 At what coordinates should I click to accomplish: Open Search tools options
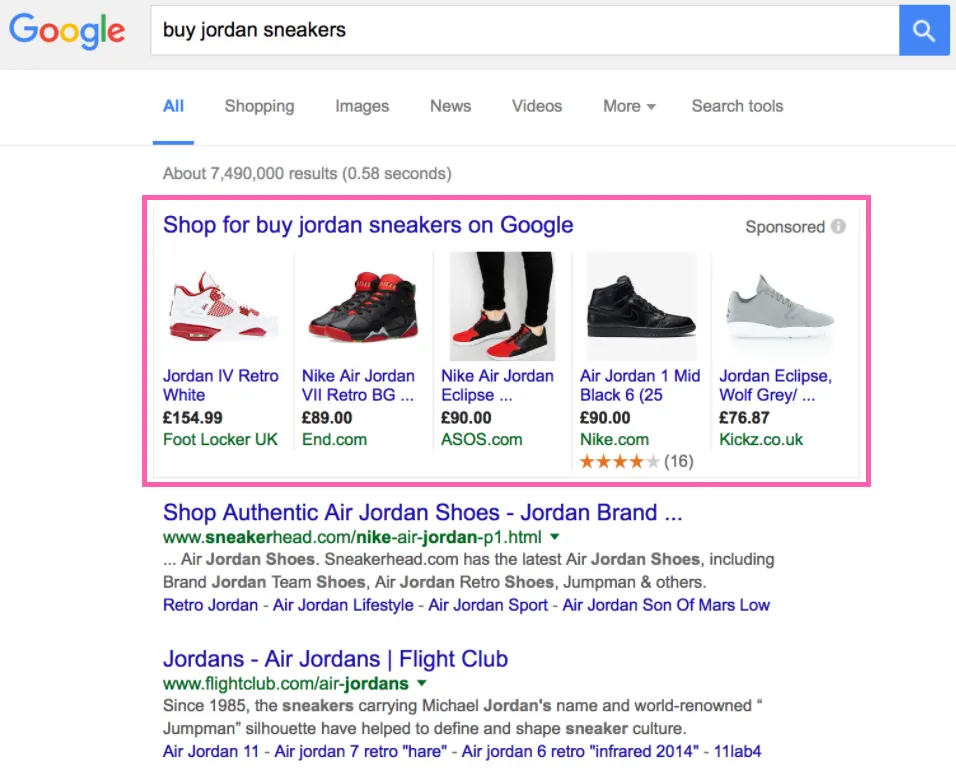point(737,106)
